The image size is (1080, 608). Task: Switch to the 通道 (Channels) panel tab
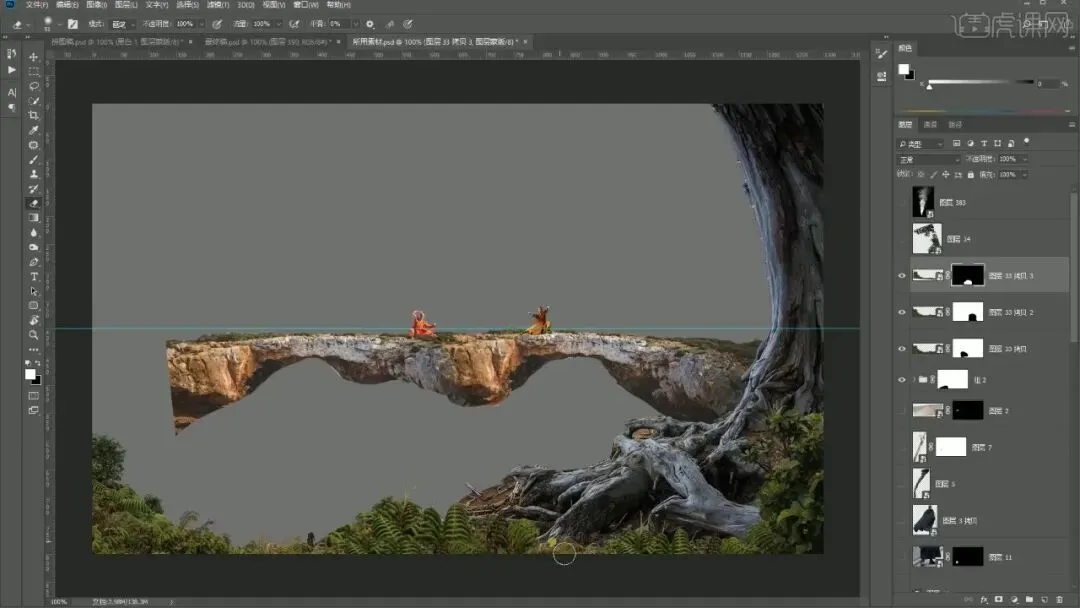pyautogui.click(x=930, y=125)
